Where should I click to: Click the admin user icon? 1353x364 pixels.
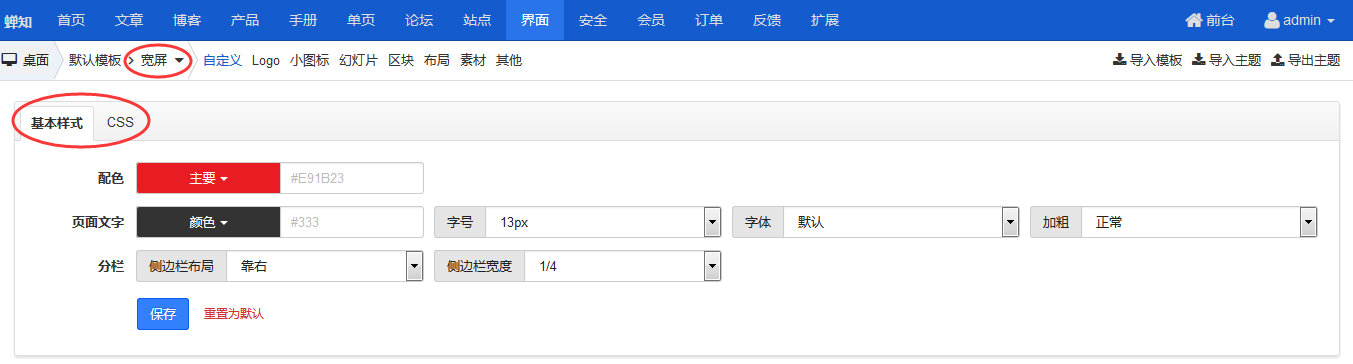(1272, 20)
